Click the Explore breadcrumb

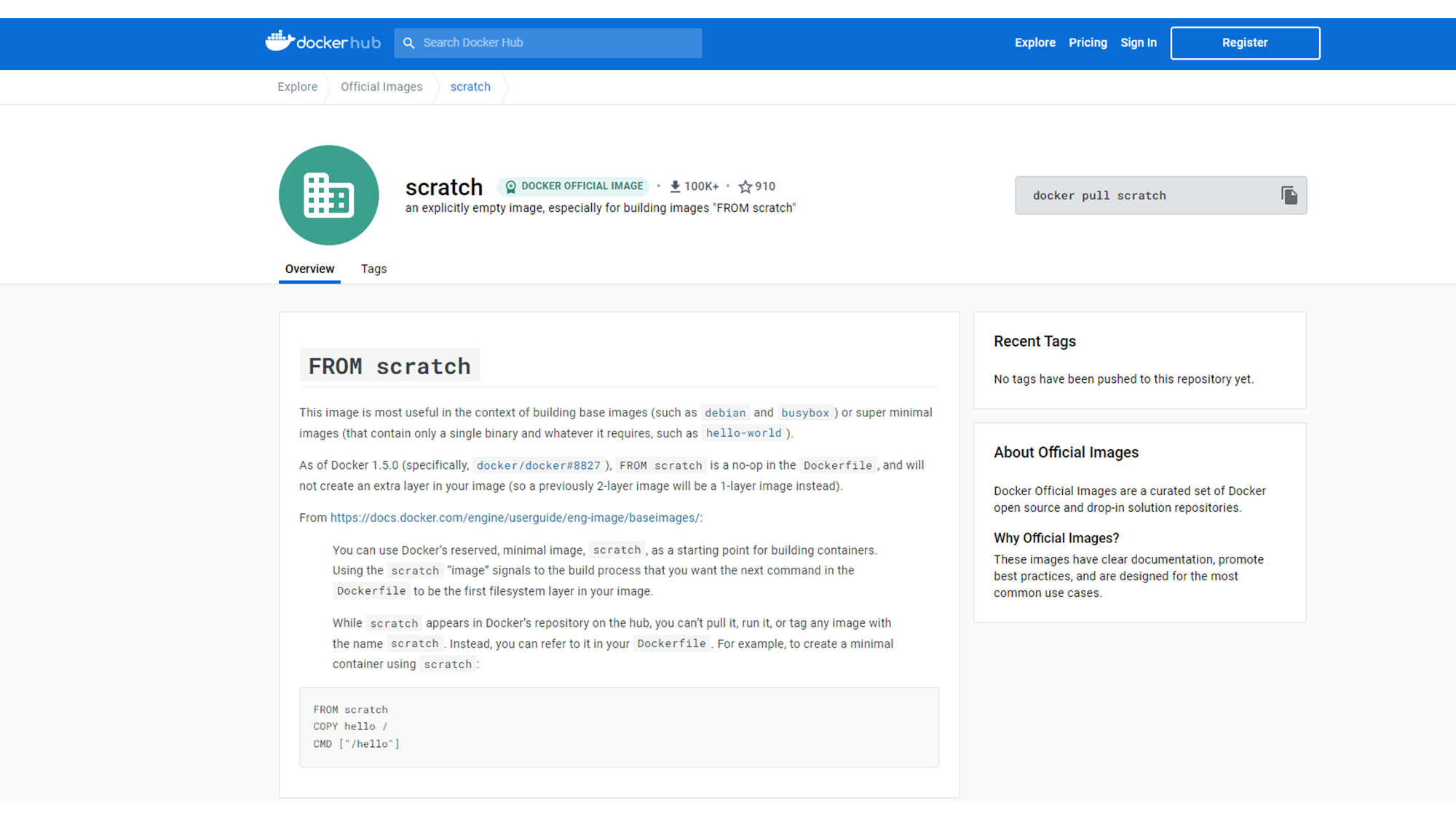297,87
